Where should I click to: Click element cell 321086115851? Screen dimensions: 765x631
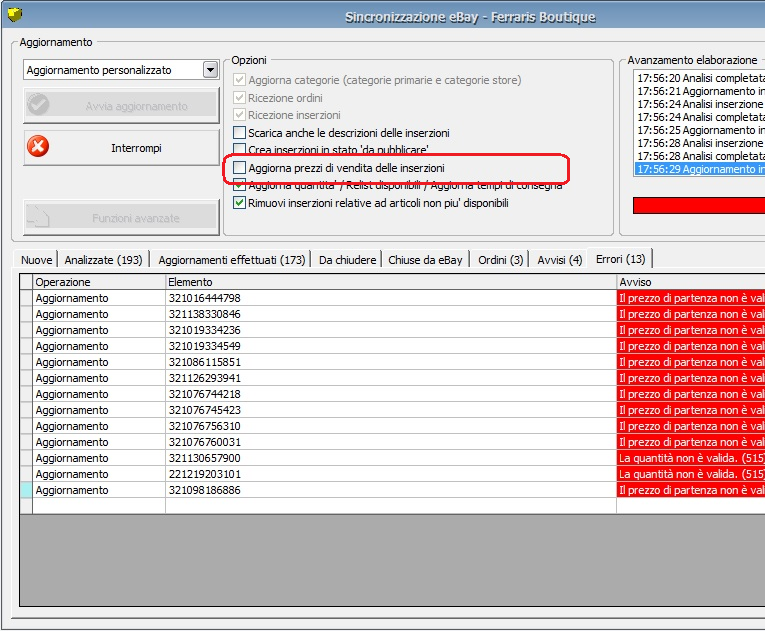pyautogui.click(x=391, y=362)
